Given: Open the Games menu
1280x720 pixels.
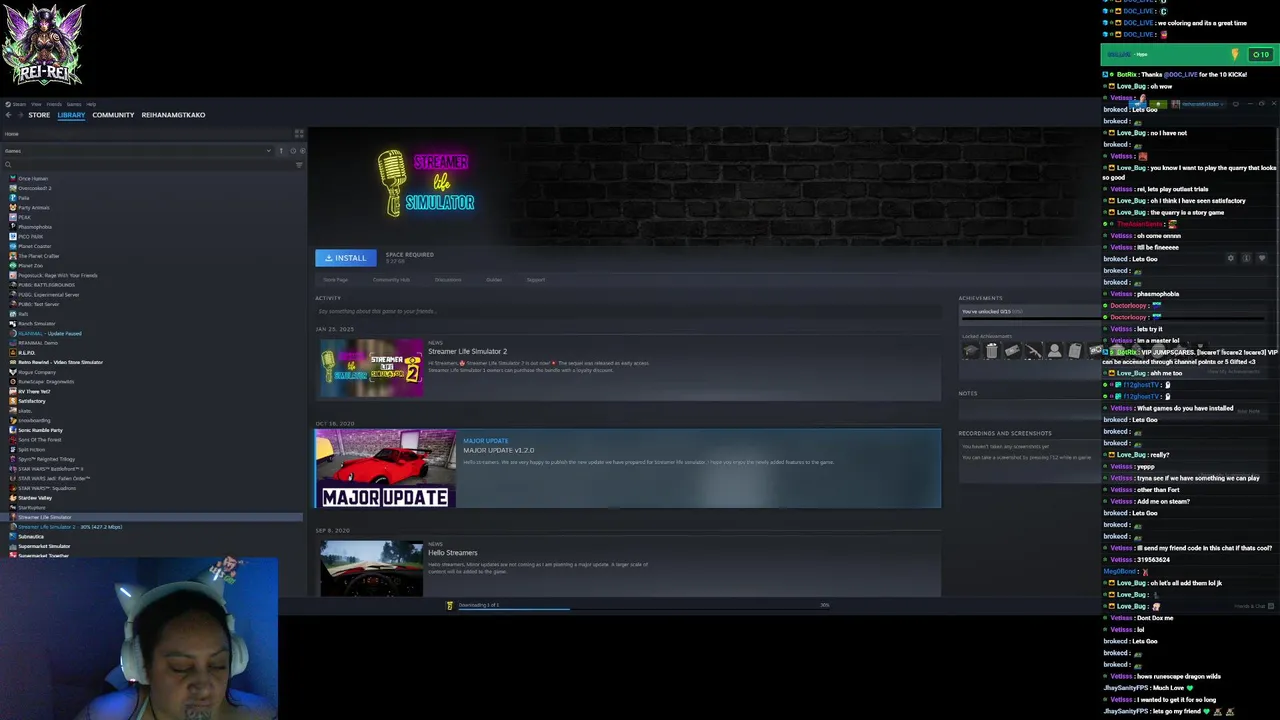Looking at the screenshot, I should pyautogui.click(x=74, y=104).
